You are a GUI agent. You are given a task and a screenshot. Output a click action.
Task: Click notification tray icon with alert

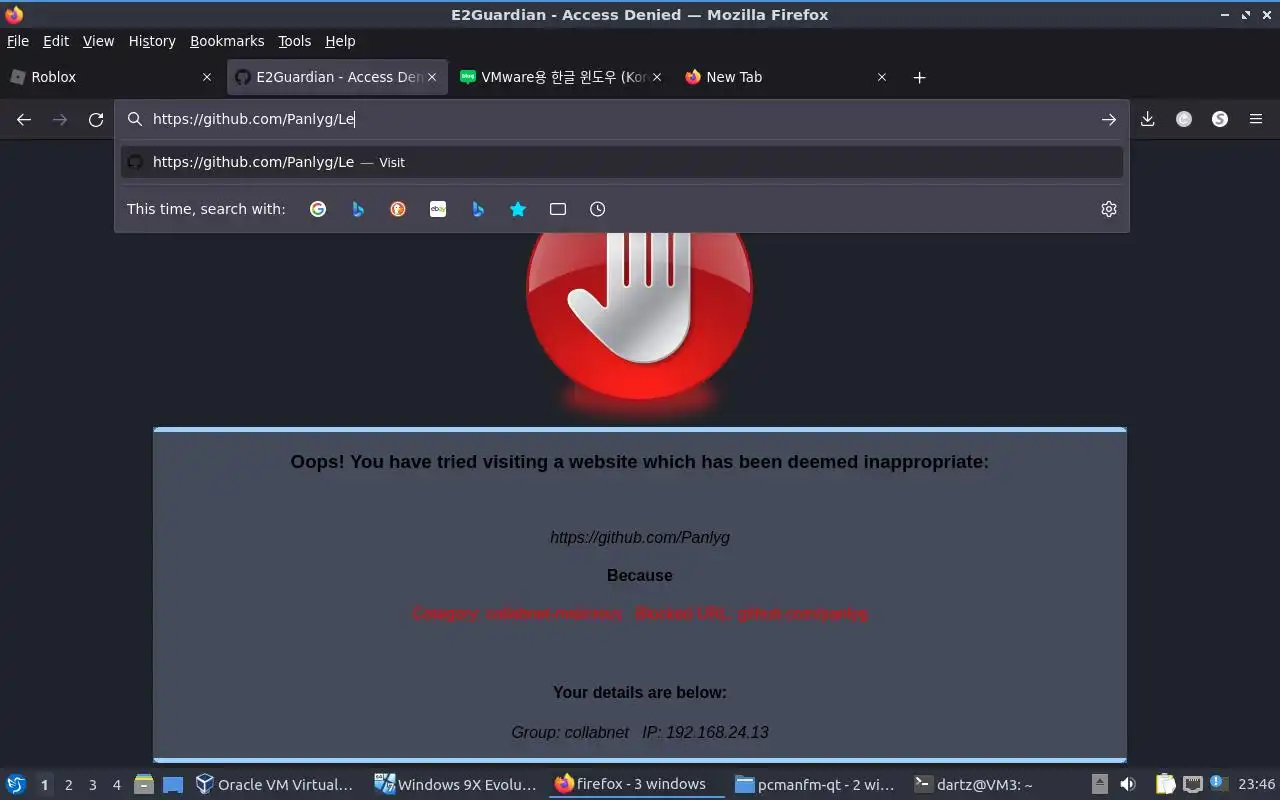click(1218, 784)
